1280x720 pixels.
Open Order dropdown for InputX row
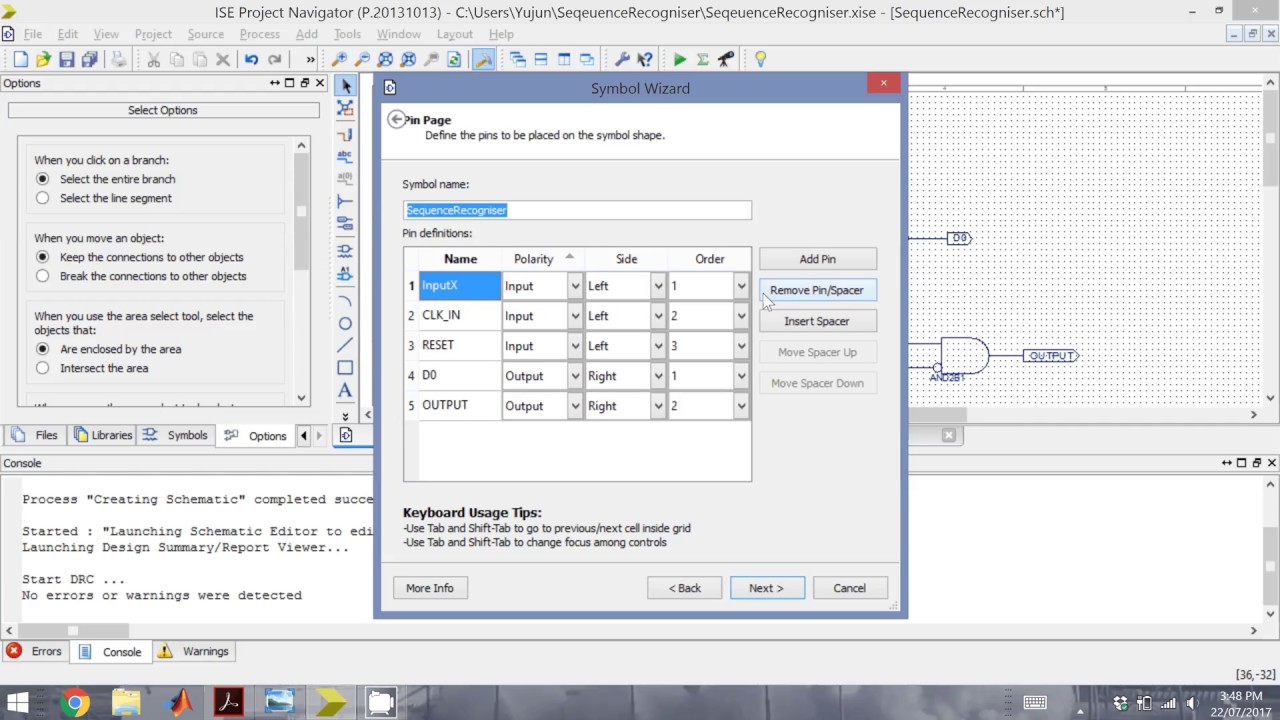click(741, 286)
